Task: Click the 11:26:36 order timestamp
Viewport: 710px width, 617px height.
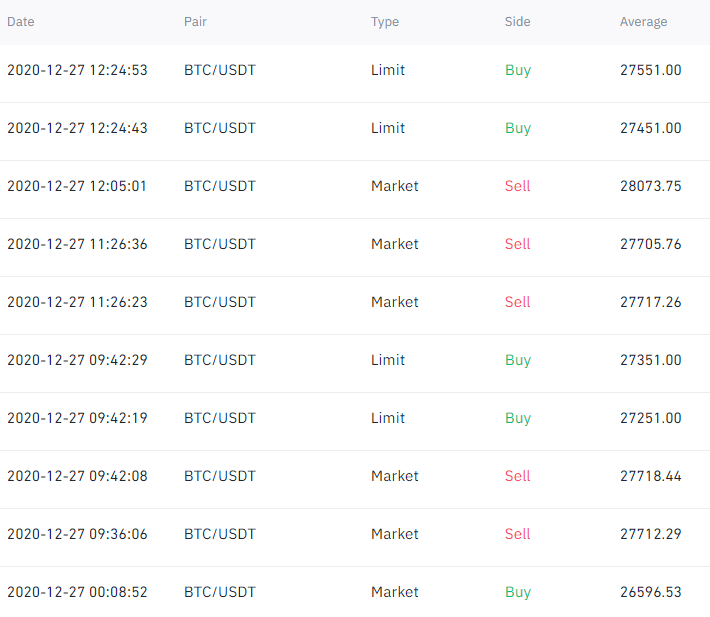Action: point(77,244)
